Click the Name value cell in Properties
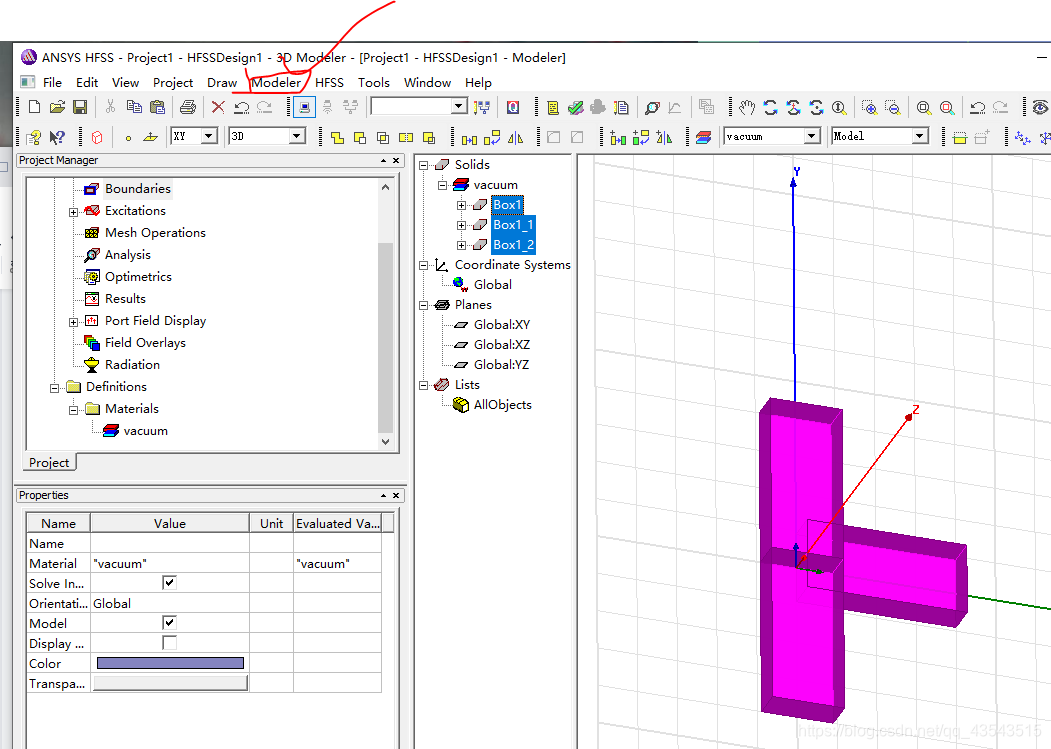This screenshot has width=1051, height=749. tap(170, 543)
